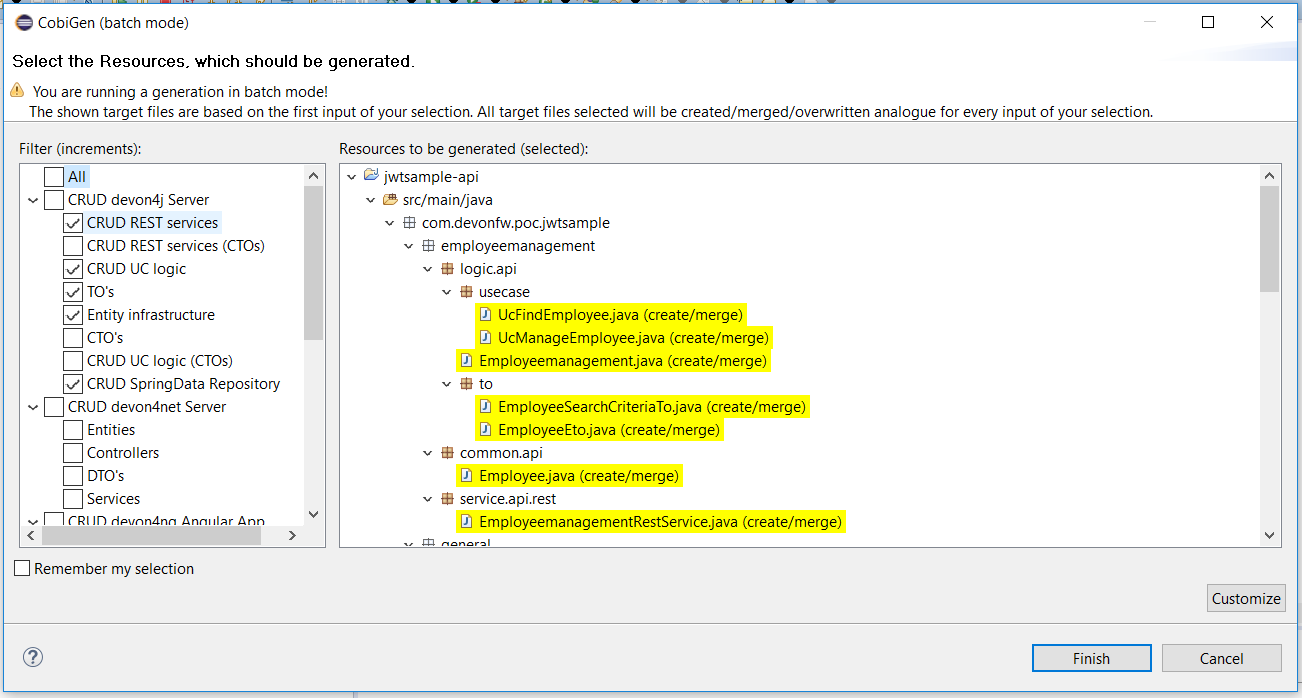Collapse the employeemanagement package node
This screenshot has width=1302, height=698.
click(409, 246)
